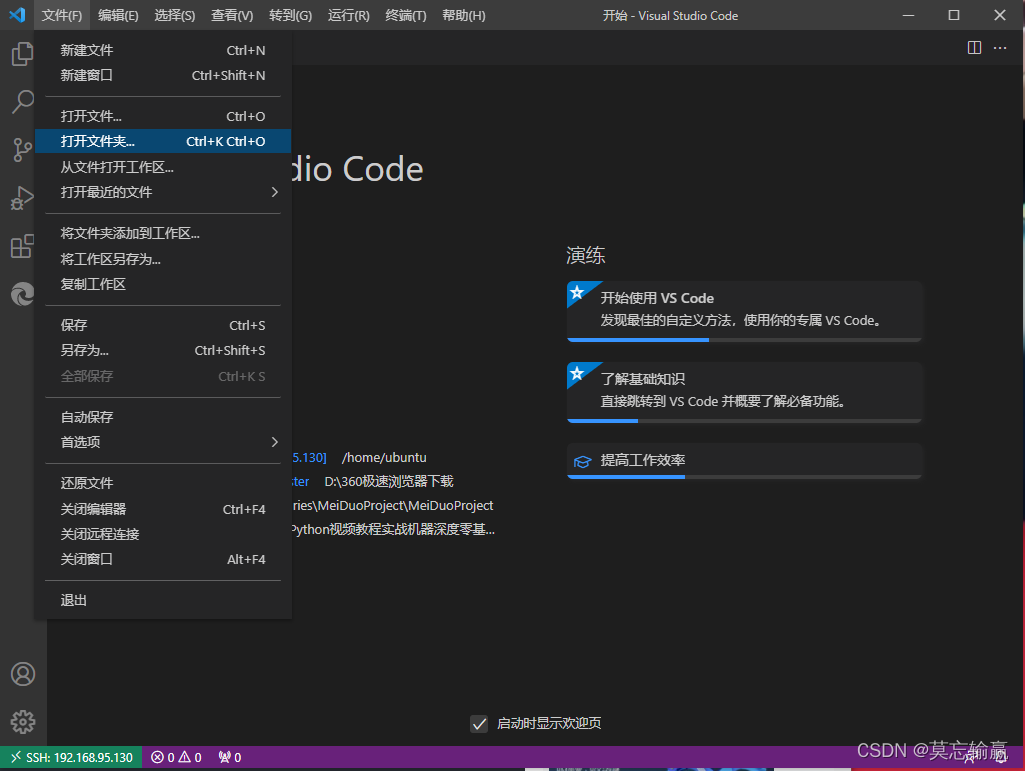
Task: Click the D:\360极速浏览器下载 recent path
Action: (388, 481)
